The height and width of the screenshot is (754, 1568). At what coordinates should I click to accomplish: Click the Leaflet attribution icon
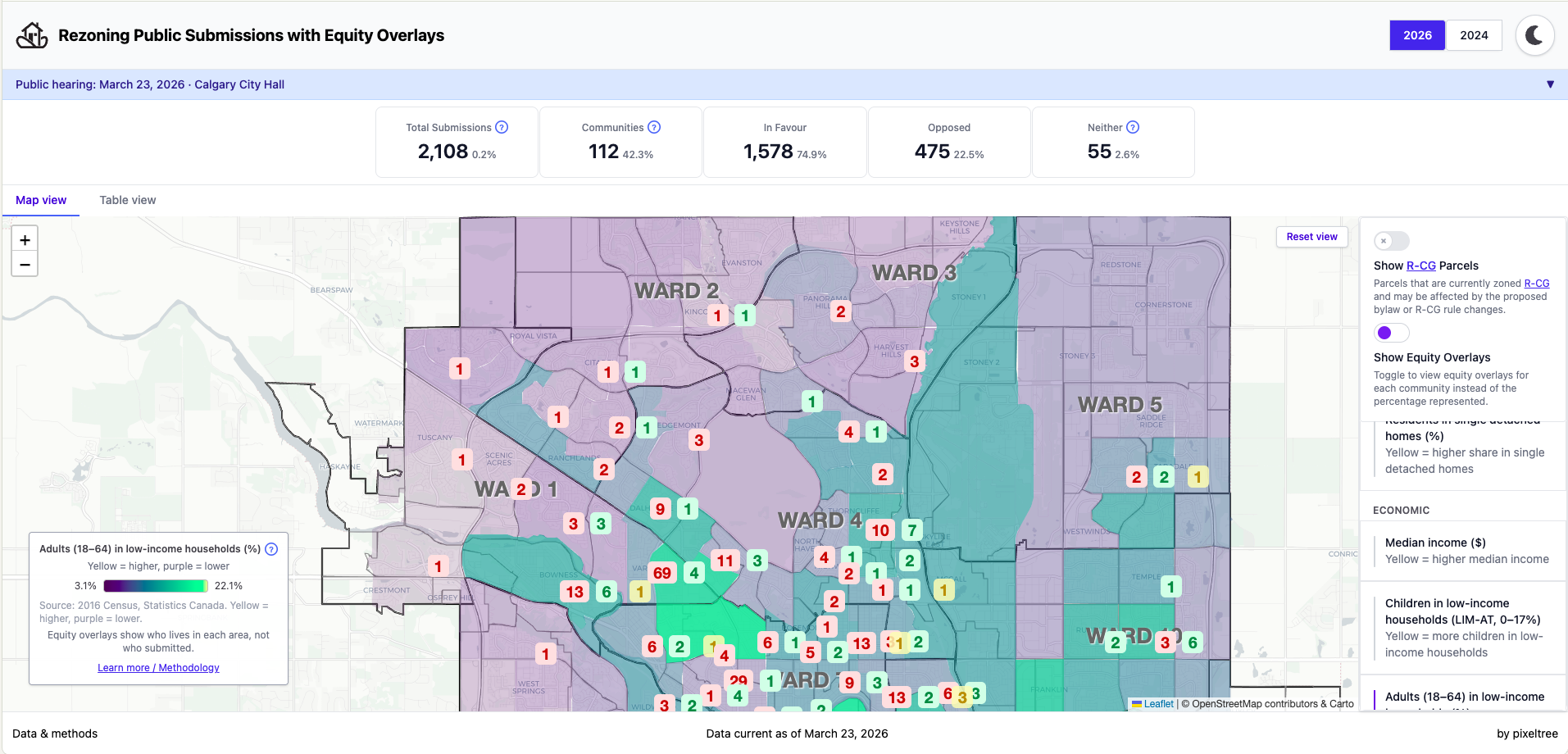click(1138, 703)
